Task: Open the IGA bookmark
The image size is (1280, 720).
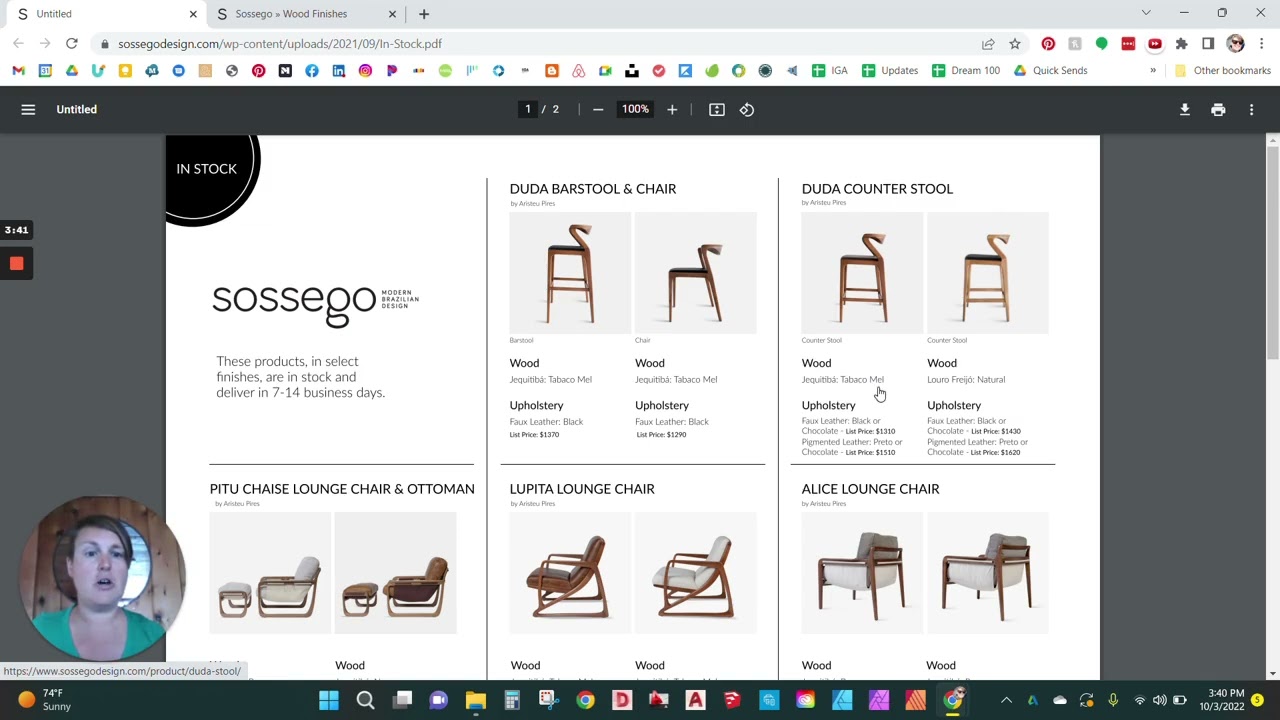Action: 829,70
